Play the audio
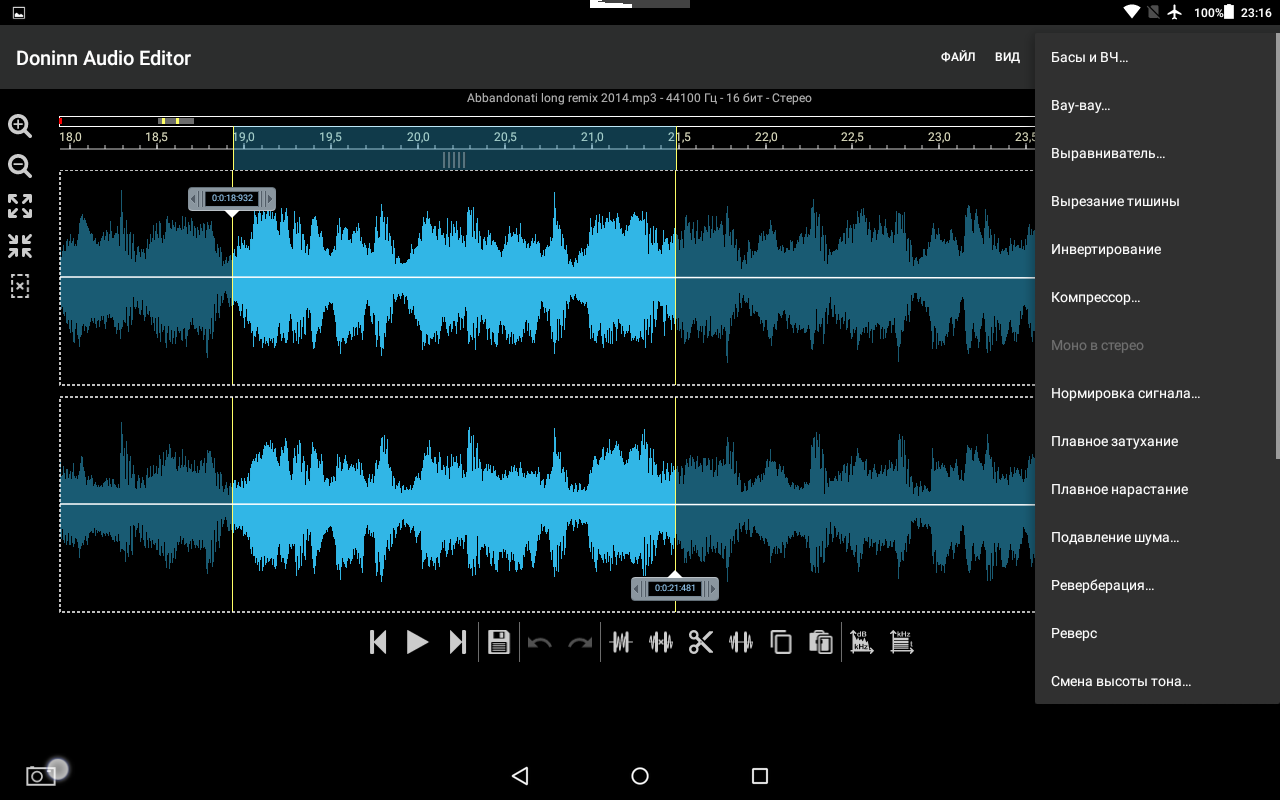Screen dimensions: 1280x800 point(417,642)
